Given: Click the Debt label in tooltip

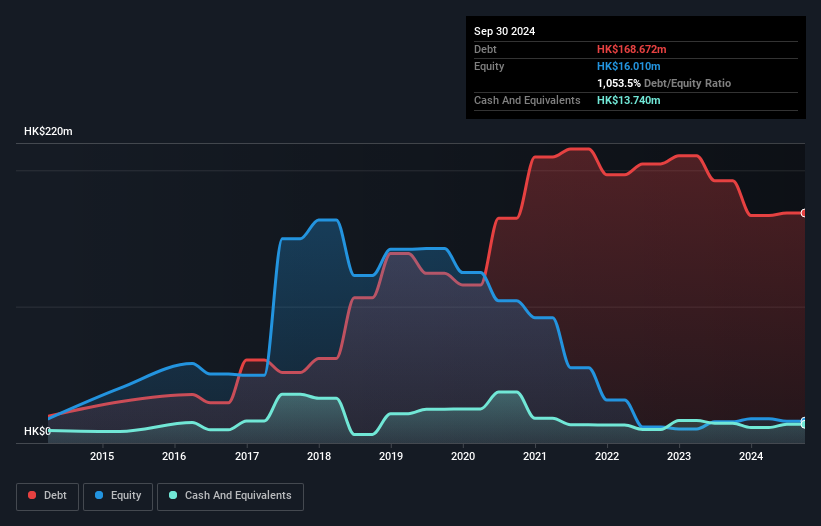Looking at the screenshot, I should (x=485, y=49).
